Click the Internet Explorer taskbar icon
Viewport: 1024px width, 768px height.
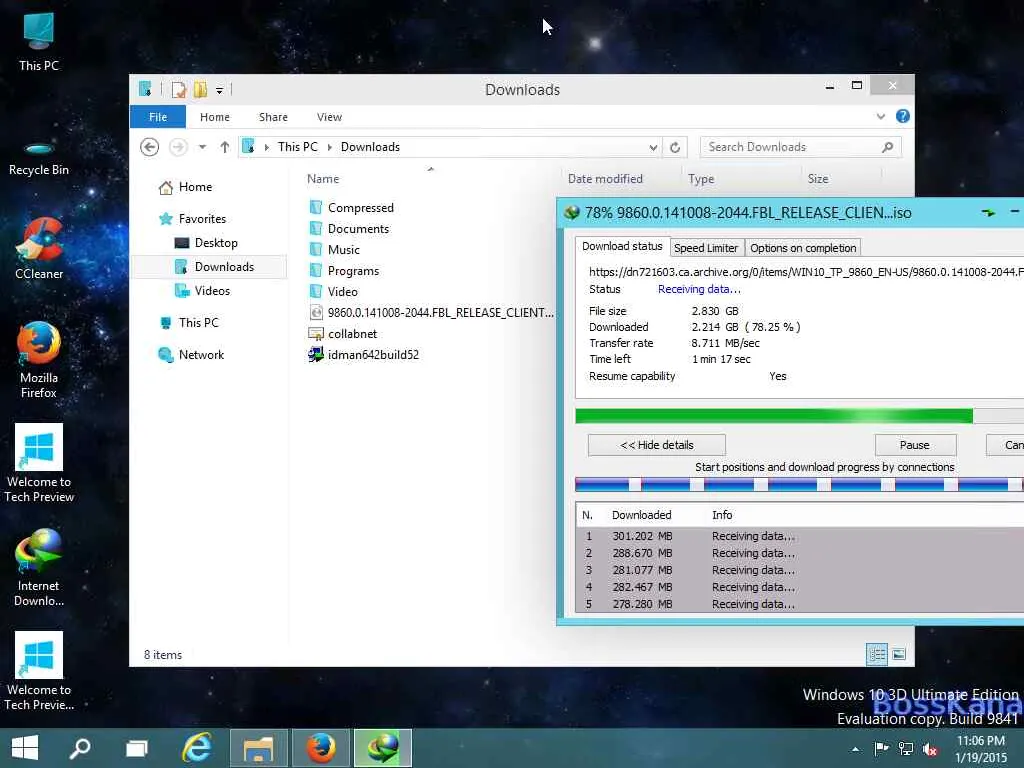click(197, 747)
